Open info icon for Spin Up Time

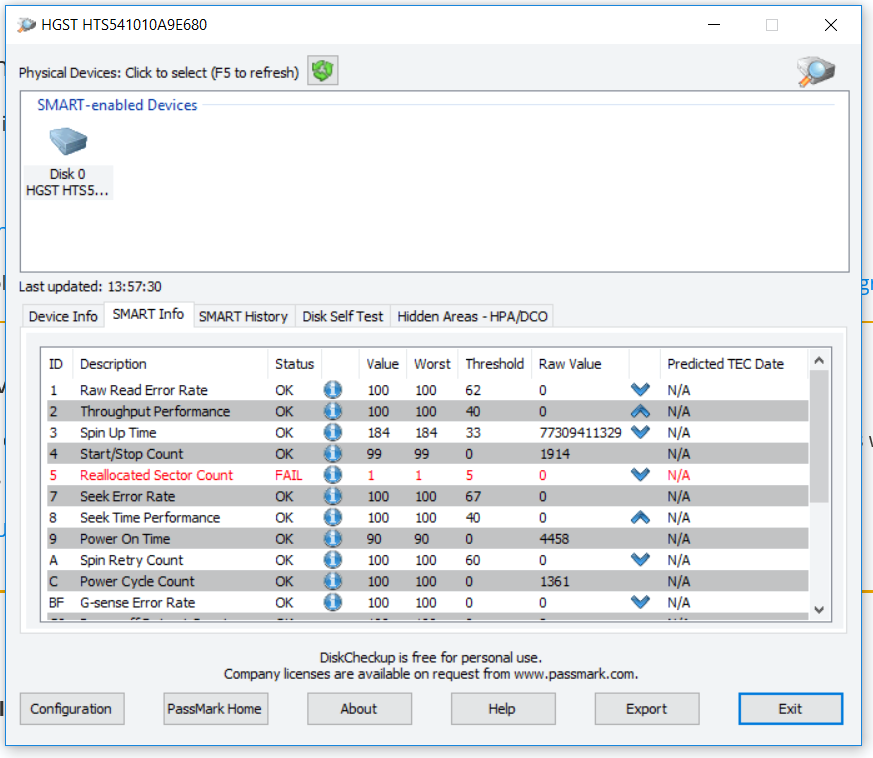point(332,432)
